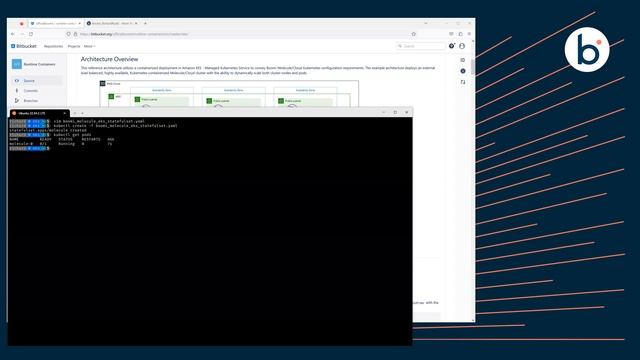Click the kubectl create -f command line

click(116, 126)
